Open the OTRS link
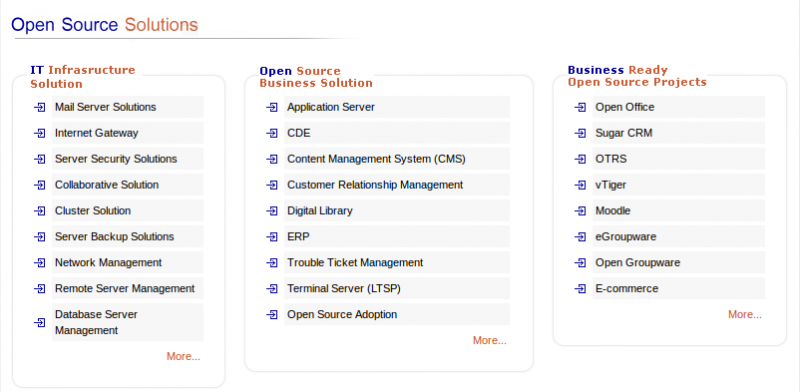The height and width of the screenshot is (392, 800). pos(611,159)
